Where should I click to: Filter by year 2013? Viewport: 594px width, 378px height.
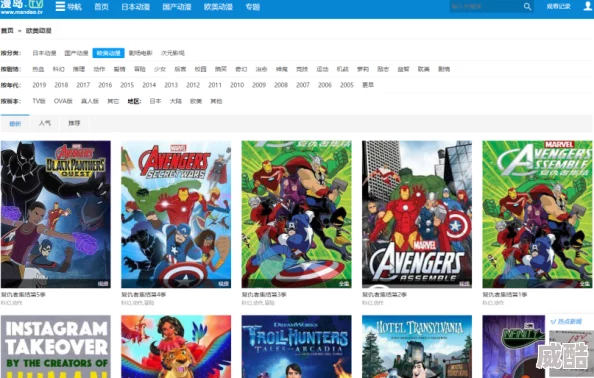(171, 85)
